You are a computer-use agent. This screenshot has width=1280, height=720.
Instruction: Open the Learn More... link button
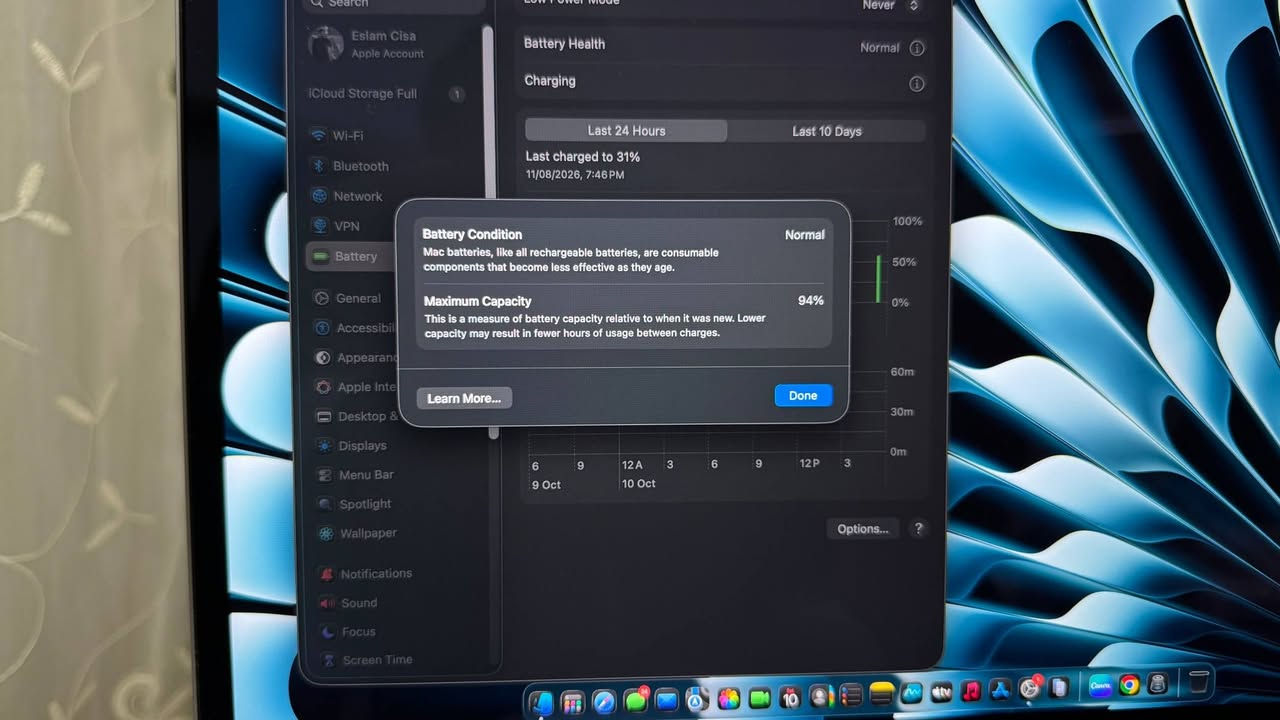point(464,398)
